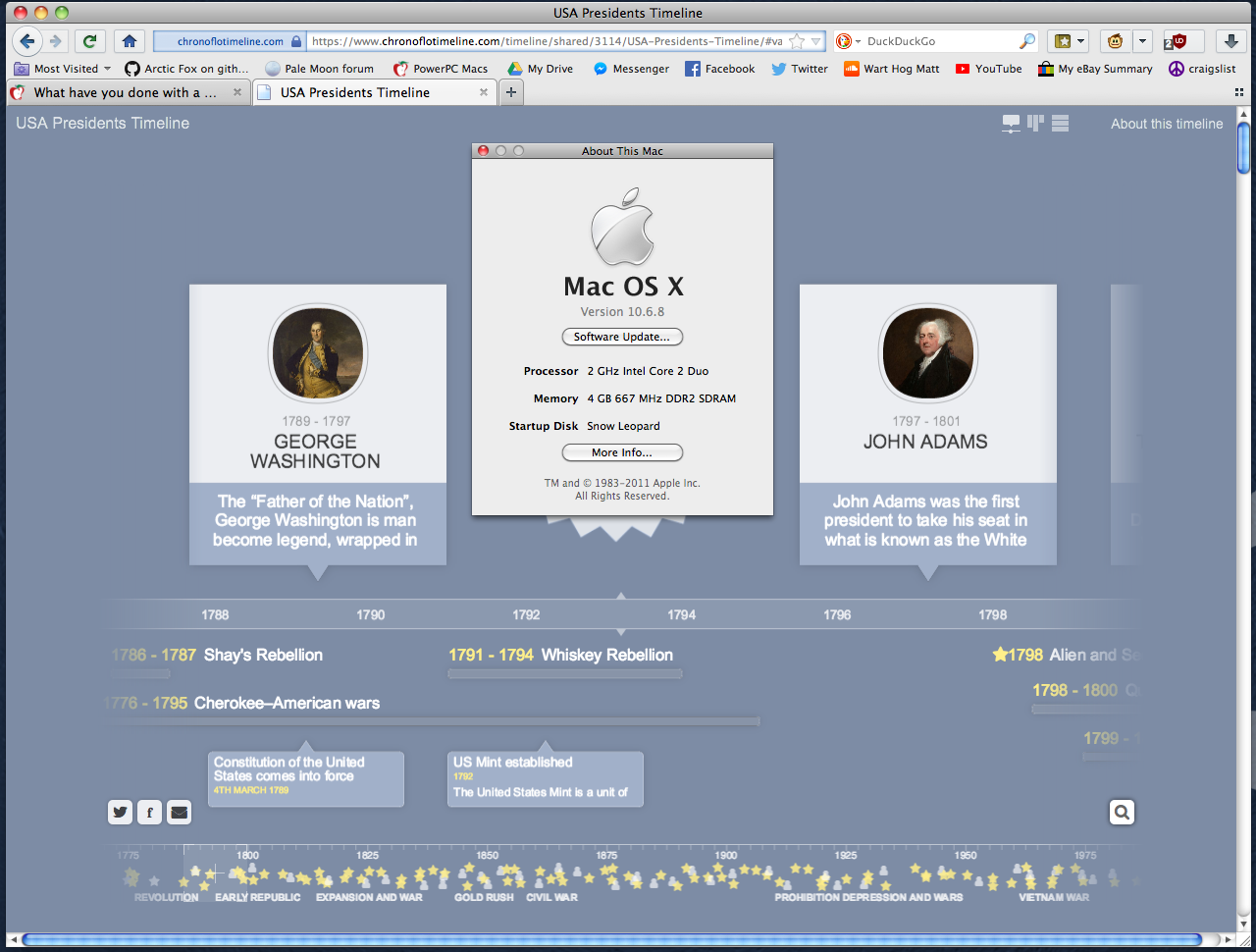This screenshot has height=952, width=1256.
Task: Jump to the Civil War era label
Action: pyautogui.click(x=551, y=897)
